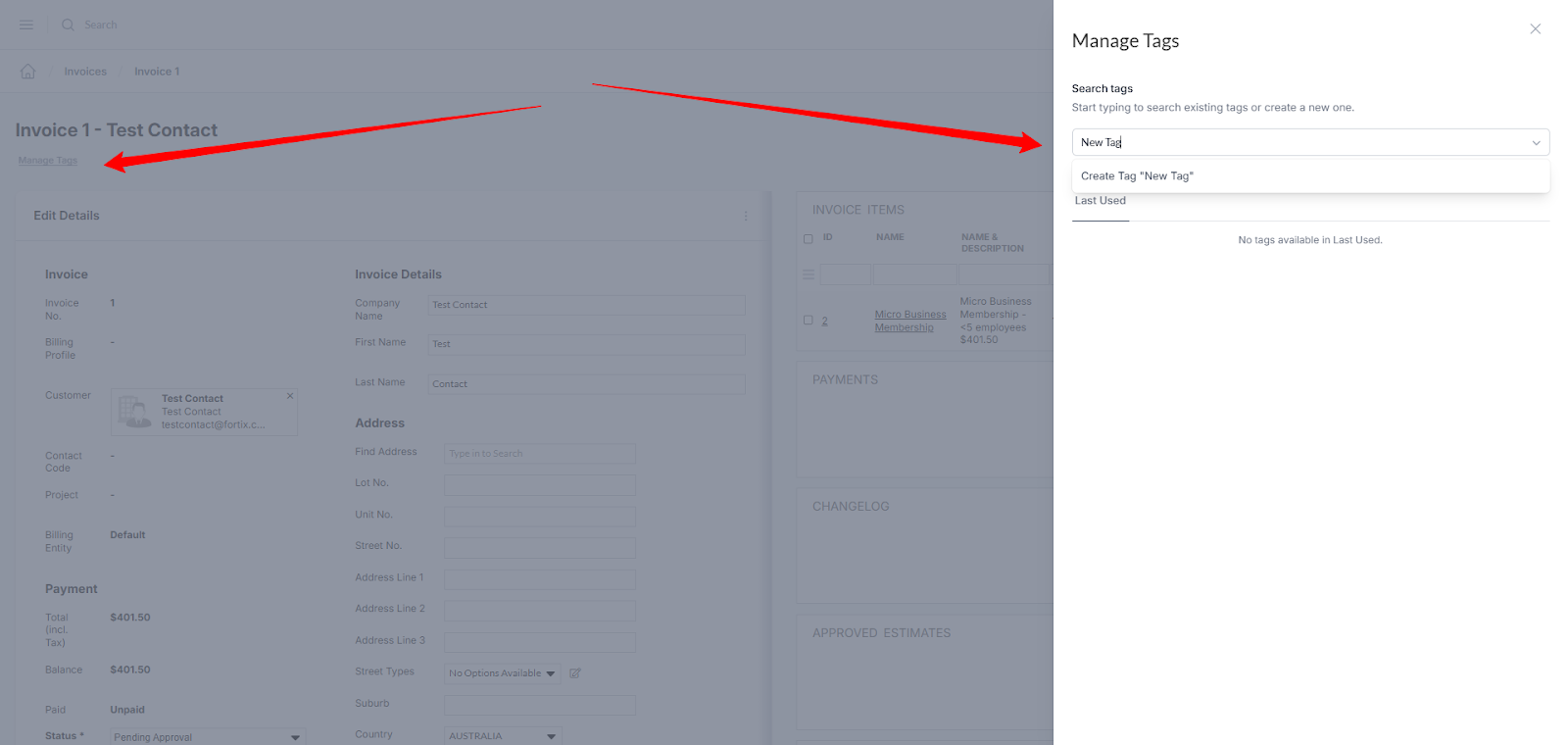Open item ID 2 link
Image resolution: width=1568 pixels, height=745 pixels.
tap(825, 322)
